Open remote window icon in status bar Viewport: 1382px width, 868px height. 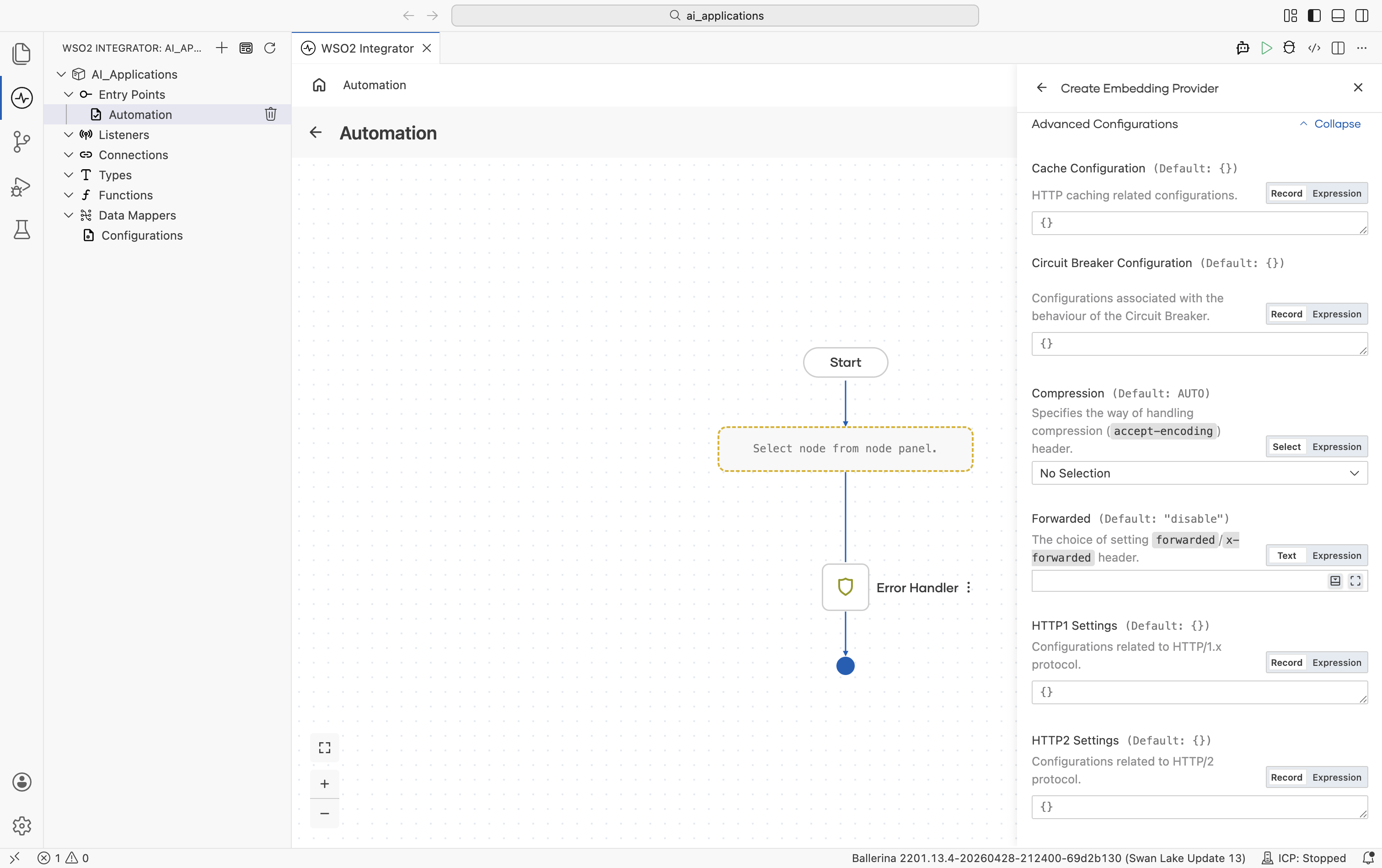coord(14,857)
